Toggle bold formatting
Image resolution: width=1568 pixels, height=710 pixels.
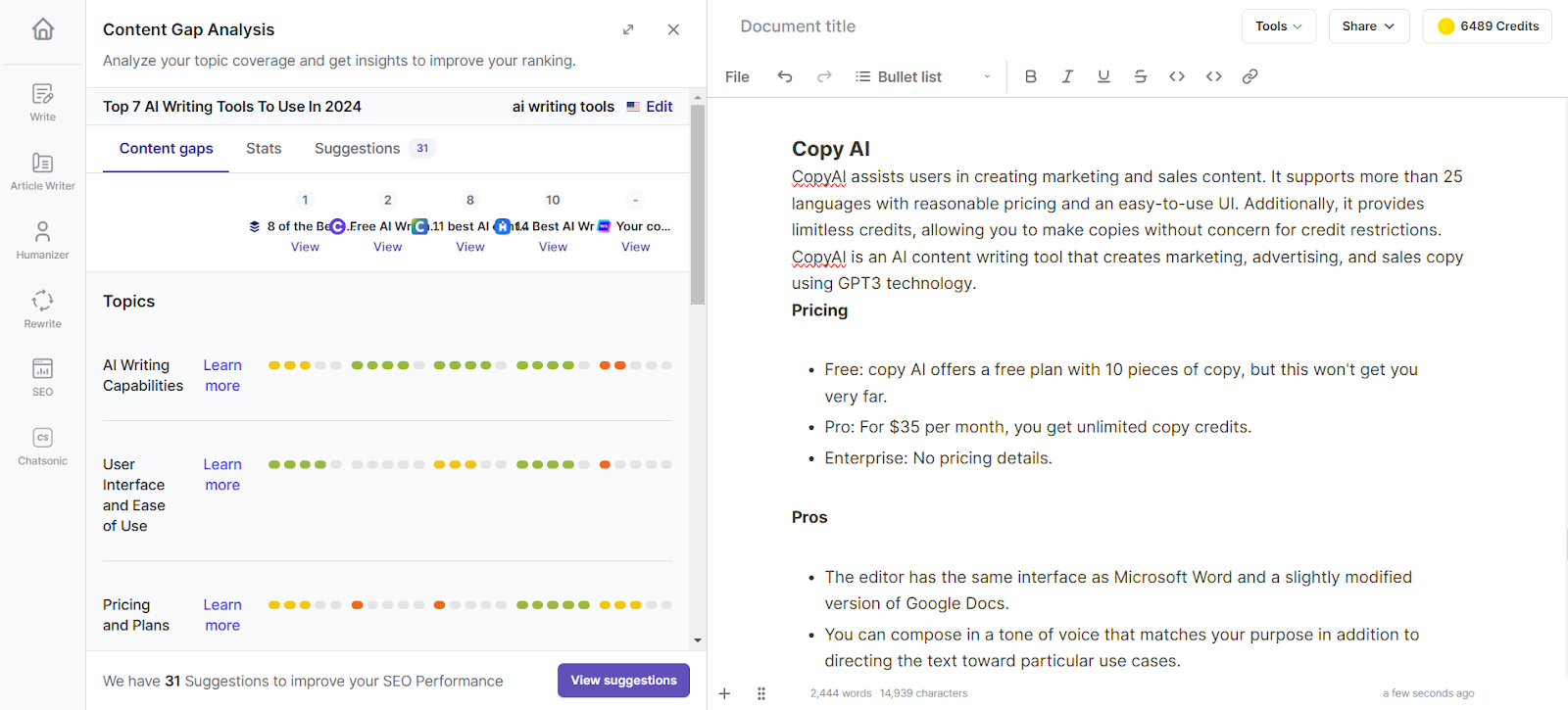(1030, 76)
